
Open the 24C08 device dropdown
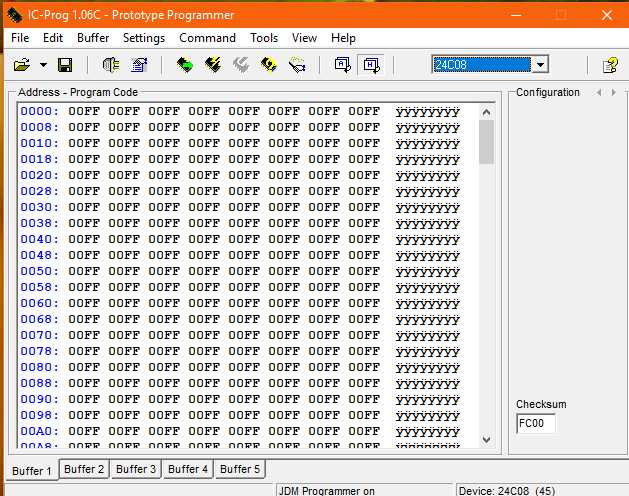[540, 65]
